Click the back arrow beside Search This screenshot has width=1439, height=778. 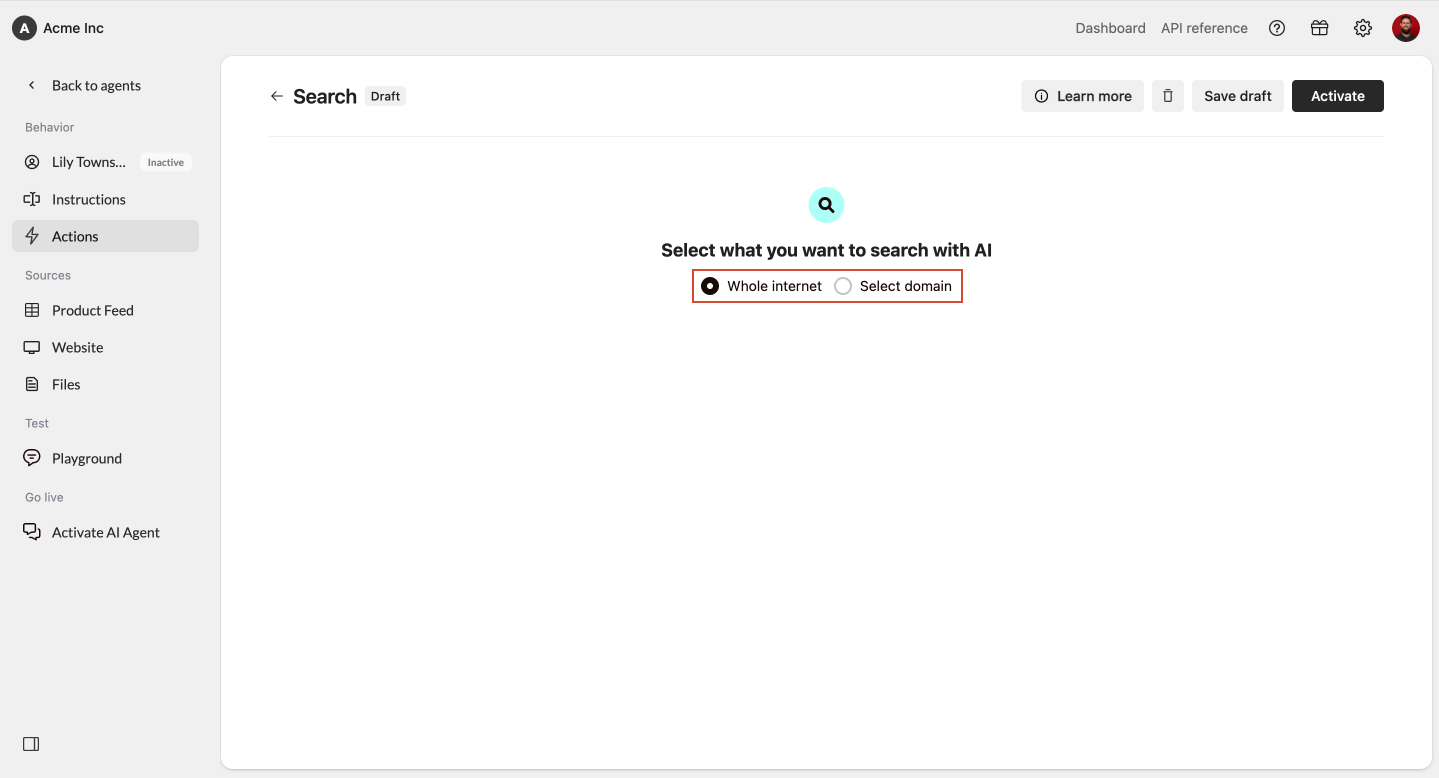(x=277, y=96)
